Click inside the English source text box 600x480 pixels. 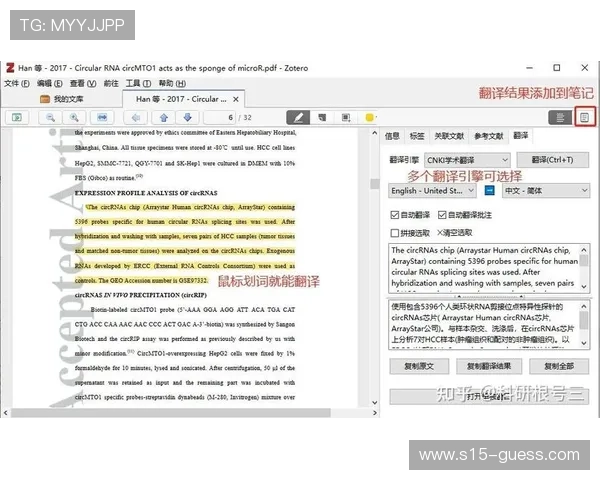(x=484, y=267)
